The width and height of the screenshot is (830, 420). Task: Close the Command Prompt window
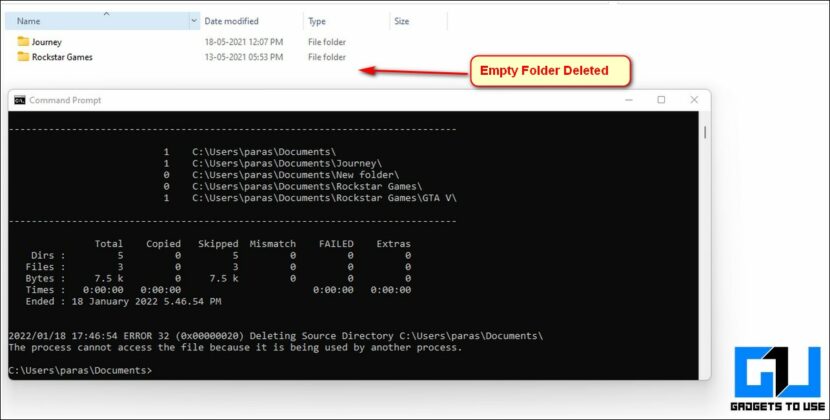[694, 100]
